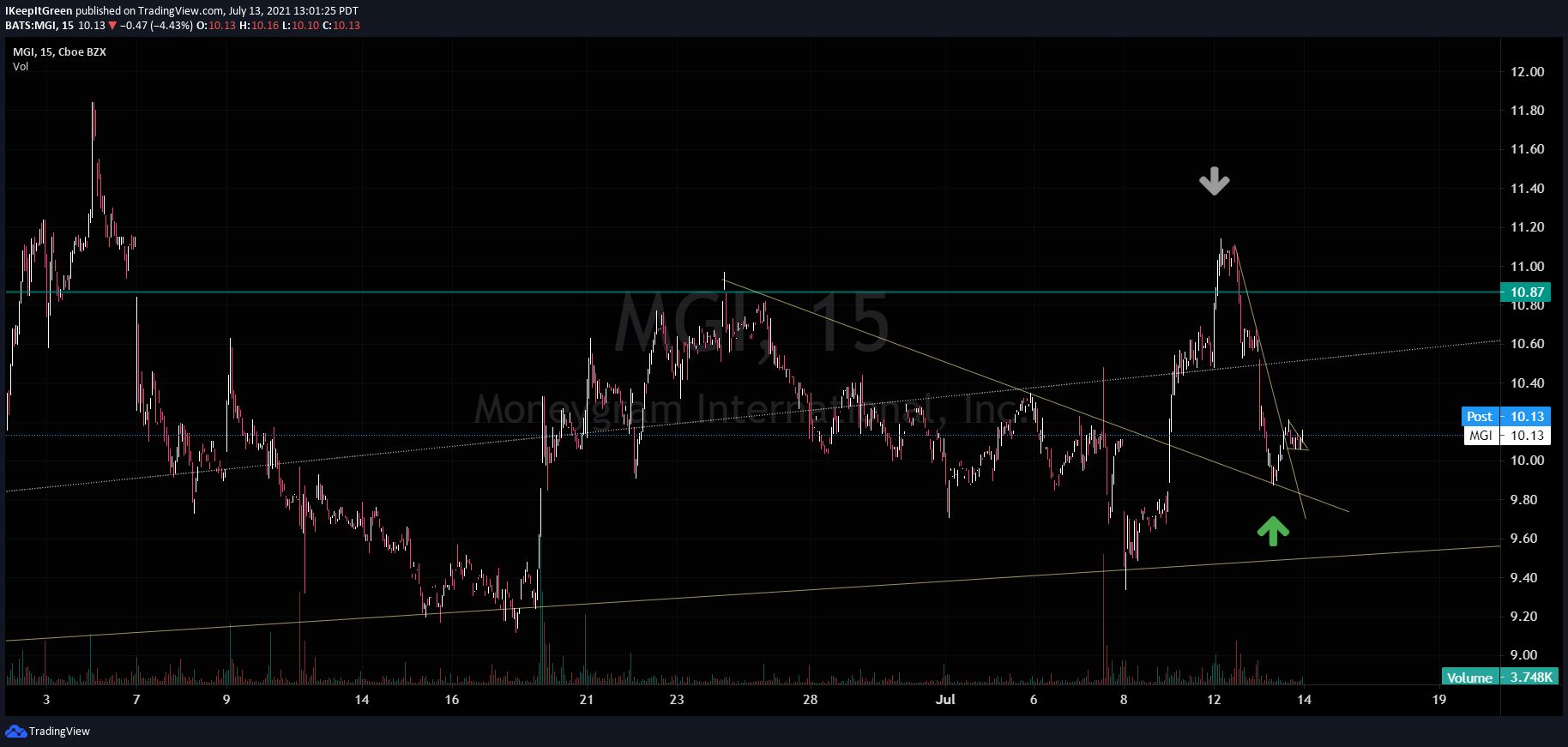Click the 'Jul' date axis label

click(x=945, y=699)
